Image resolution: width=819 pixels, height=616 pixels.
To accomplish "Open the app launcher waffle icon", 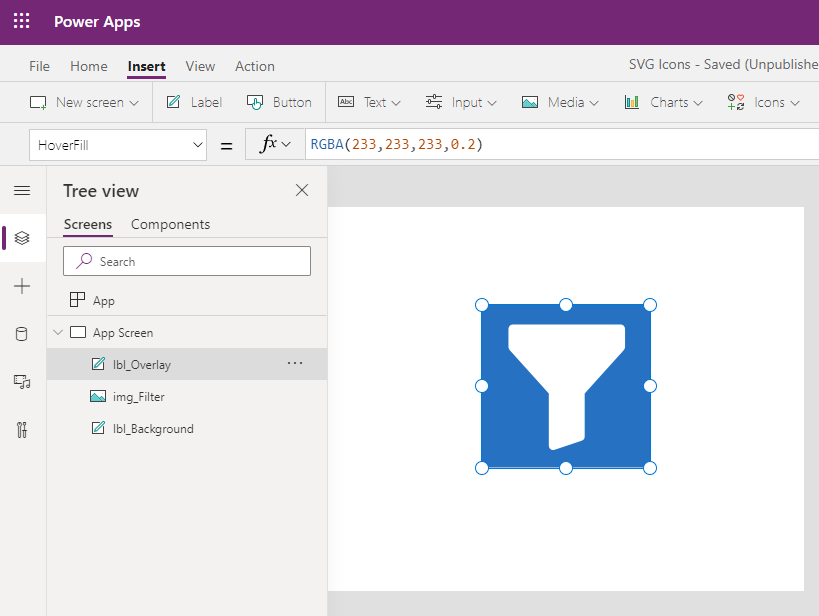I will 21,21.
